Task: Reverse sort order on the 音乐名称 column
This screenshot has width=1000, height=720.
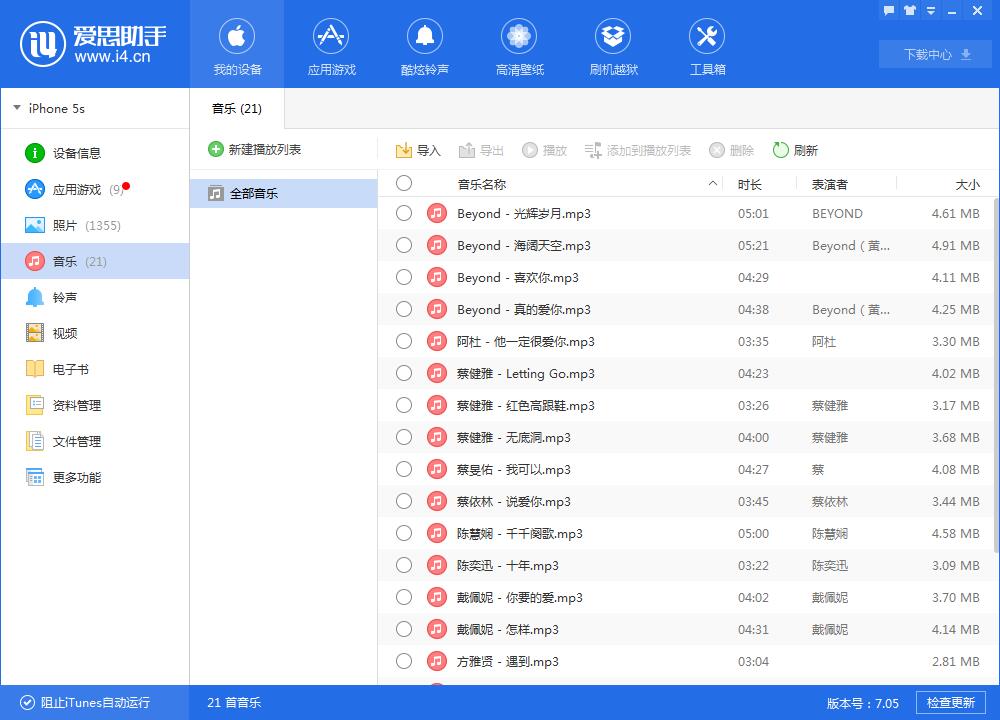Action: (713, 183)
